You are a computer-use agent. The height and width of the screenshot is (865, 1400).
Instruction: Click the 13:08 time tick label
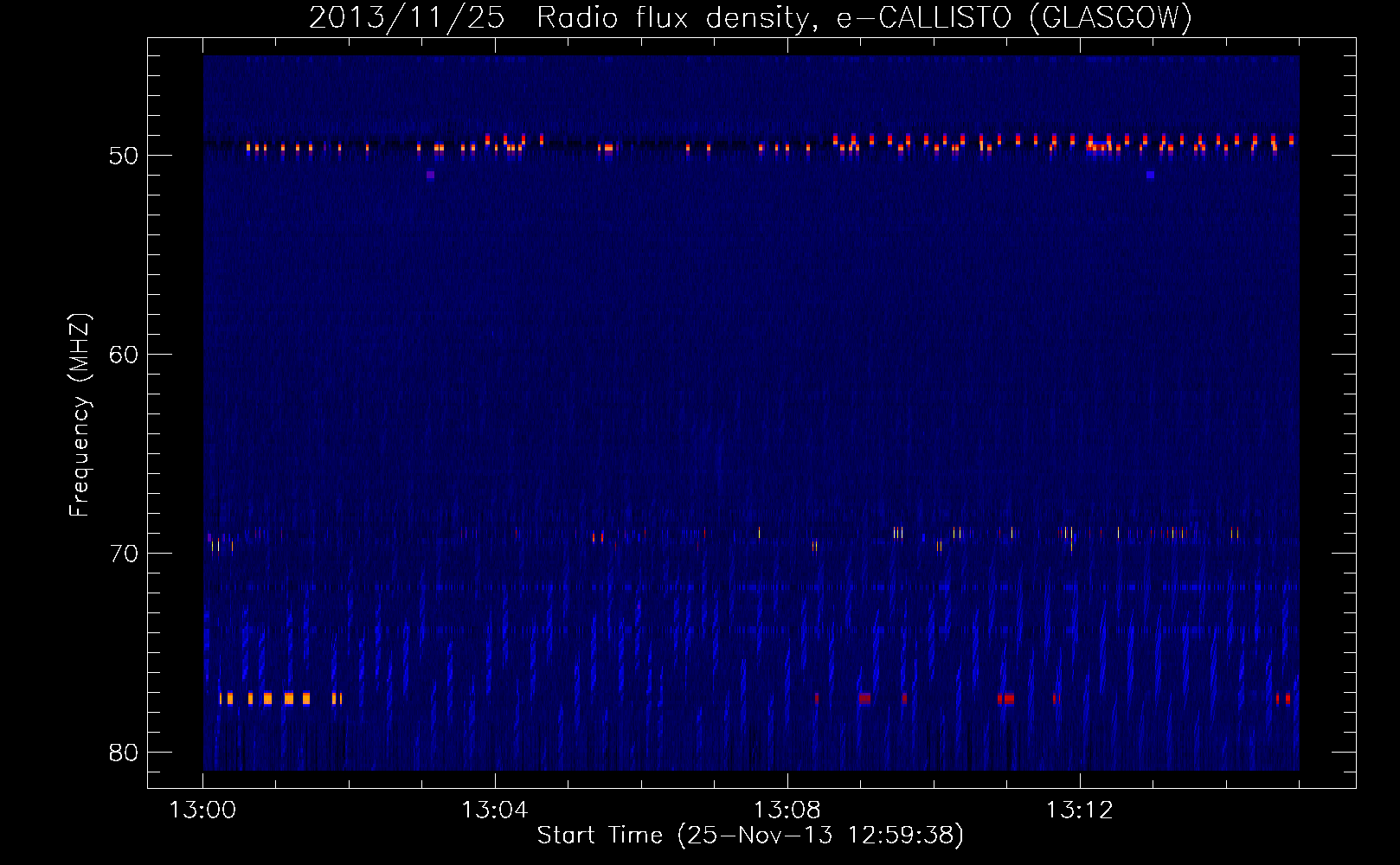(x=787, y=811)
